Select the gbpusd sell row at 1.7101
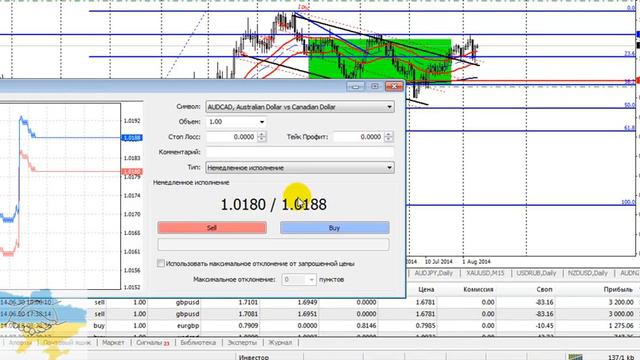 320,302
